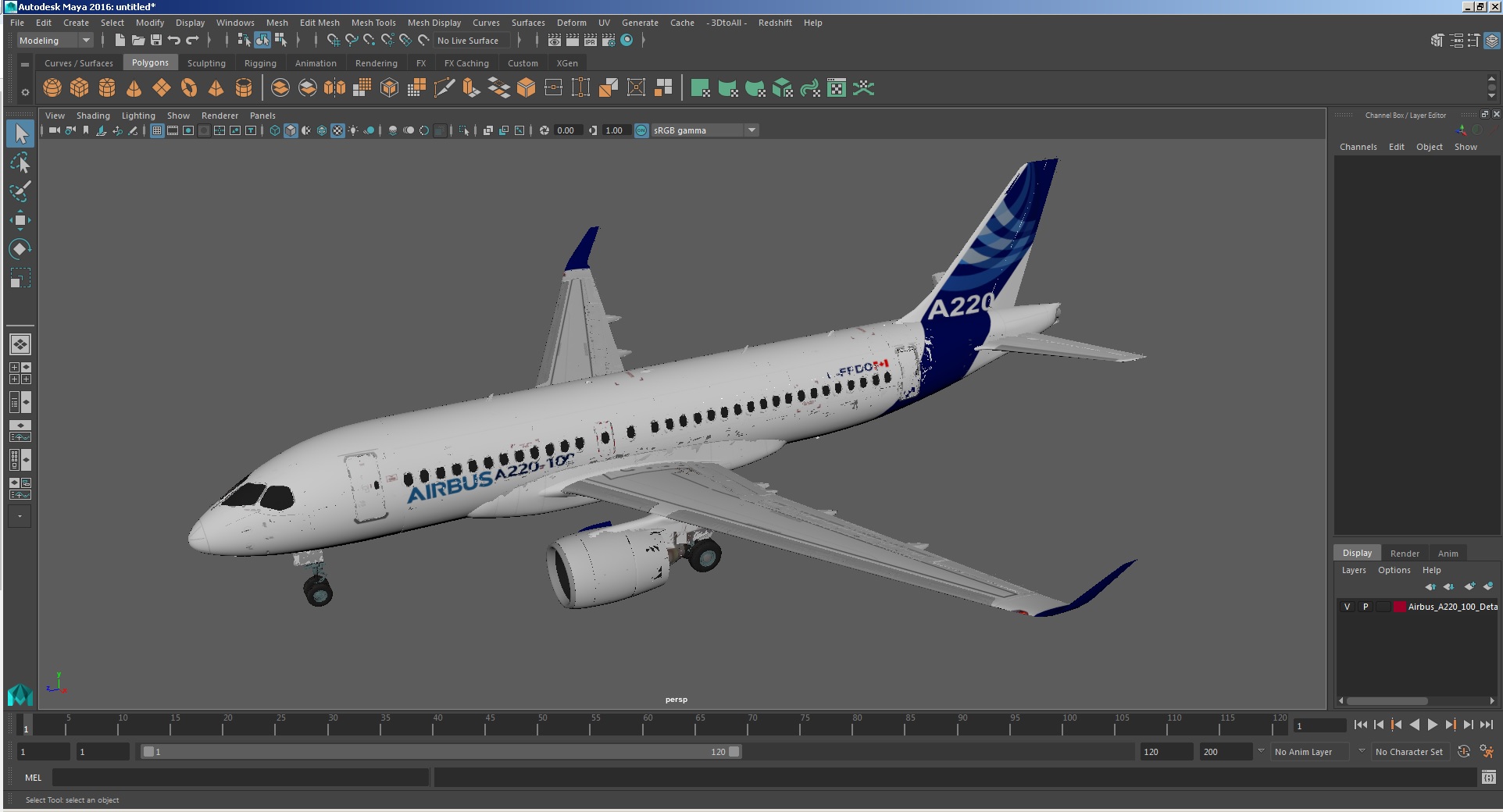Click the play forwards button
The image size is (1503, 812).
pyautogui.click(x=1432, y=725)
